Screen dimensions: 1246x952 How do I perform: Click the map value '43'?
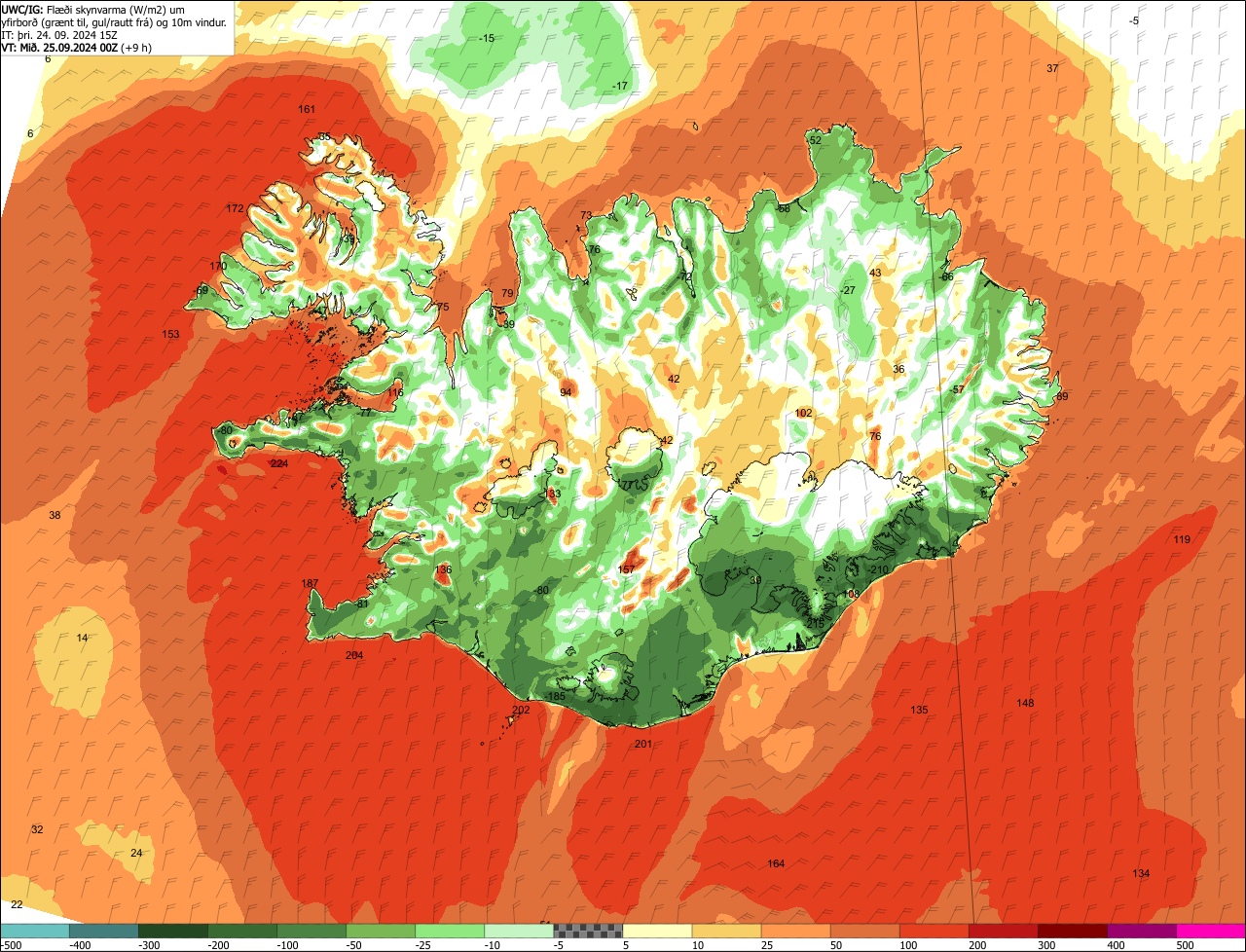point(875,273)
